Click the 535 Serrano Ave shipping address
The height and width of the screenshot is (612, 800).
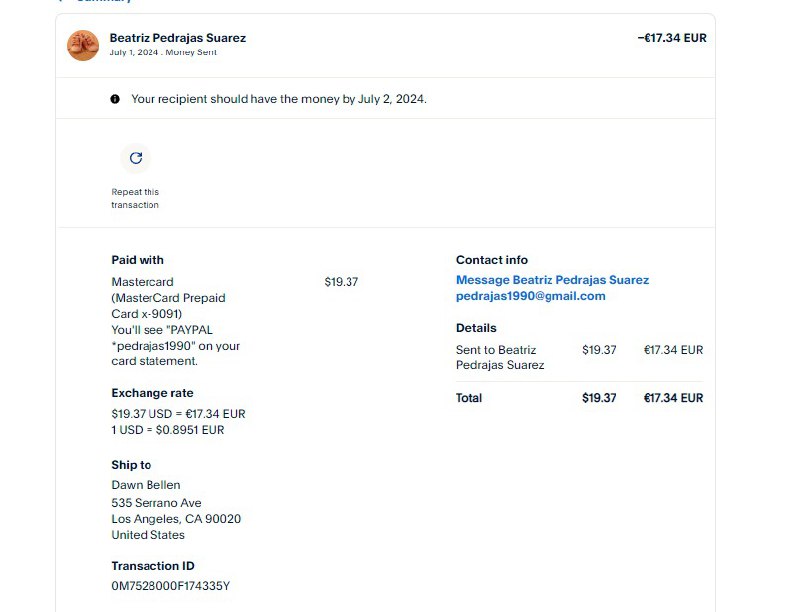[156, 503]
